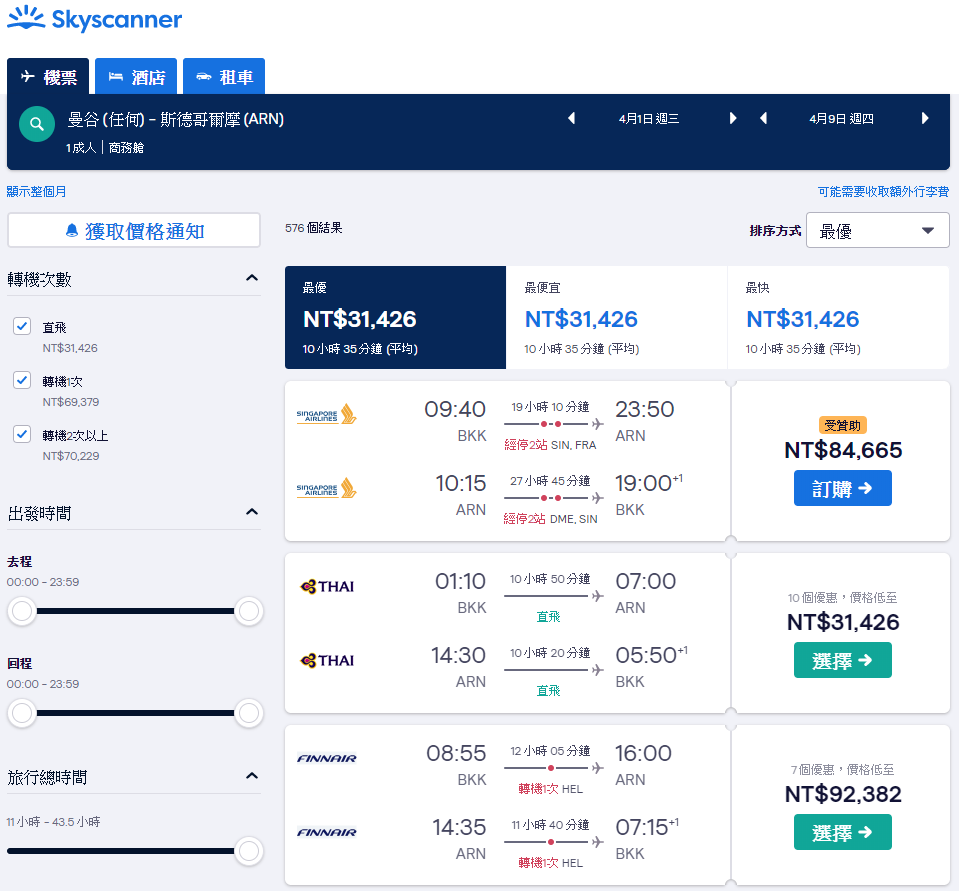Click Finnair logo on 14:35 return flight
Viewport: 959px width, 891px height.
(x=327, y=833)
